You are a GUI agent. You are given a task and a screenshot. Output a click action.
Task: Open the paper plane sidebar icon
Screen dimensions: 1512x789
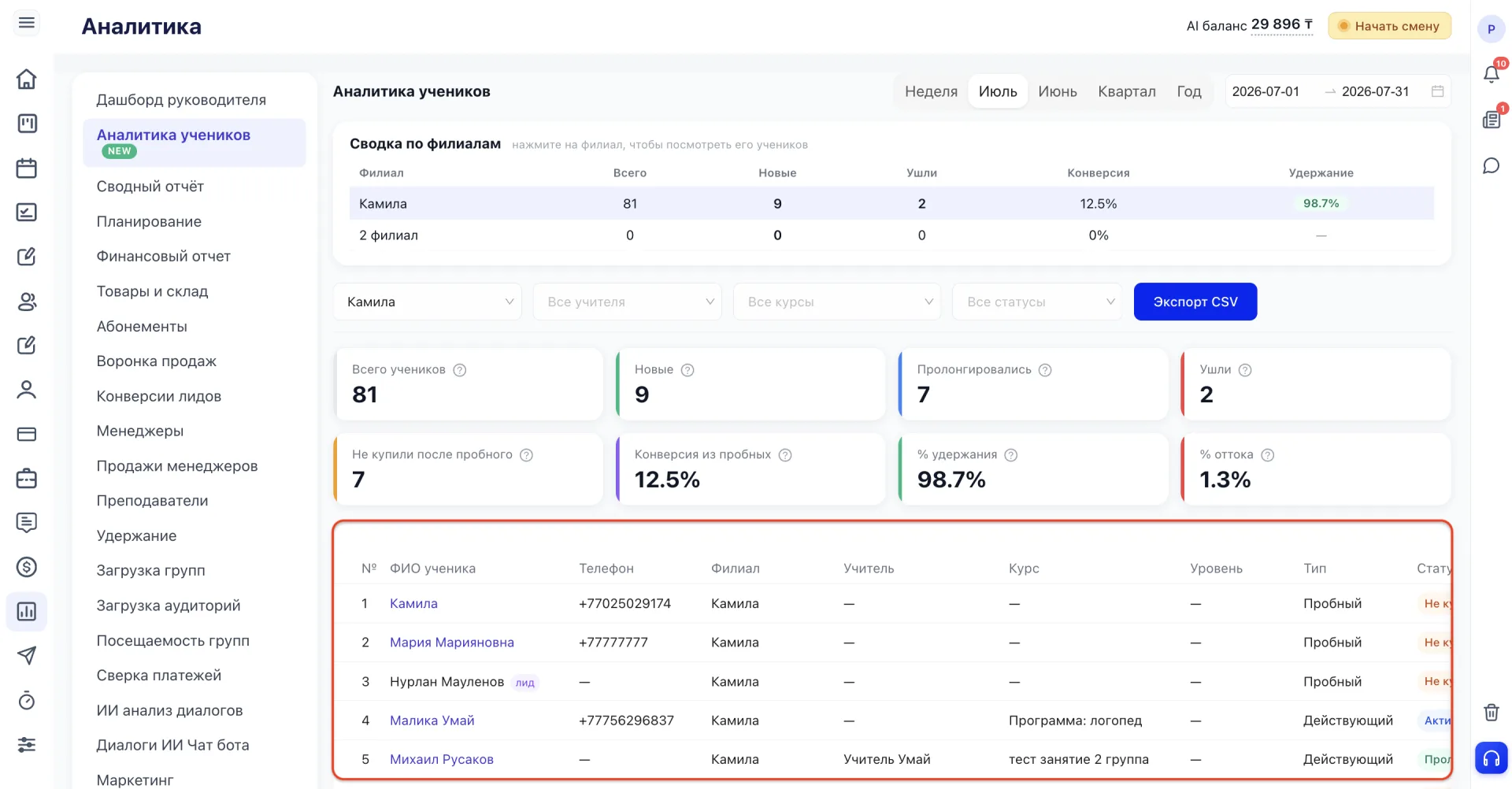pyautogui.click(x=27, y=655)
